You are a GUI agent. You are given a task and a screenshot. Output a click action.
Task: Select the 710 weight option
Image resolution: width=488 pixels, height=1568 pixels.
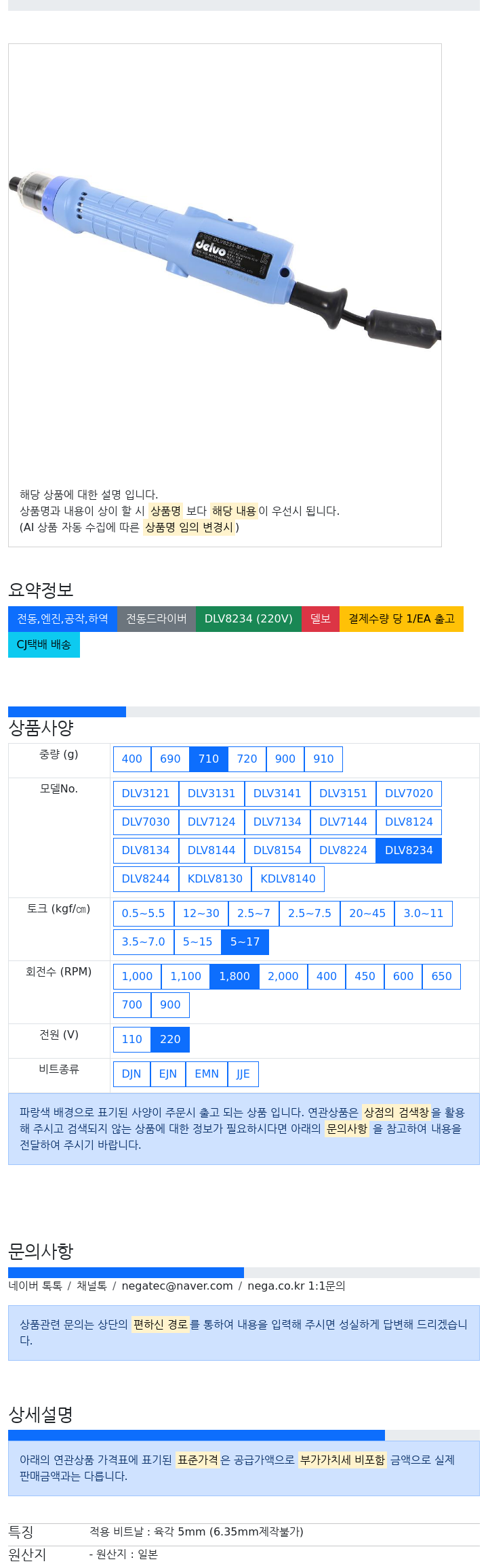[x=209, y=759]
